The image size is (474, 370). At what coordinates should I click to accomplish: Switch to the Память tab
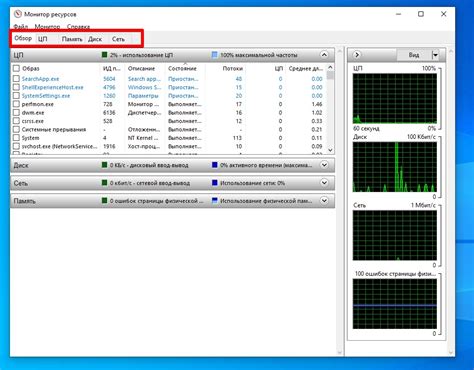tap(72, 39)
